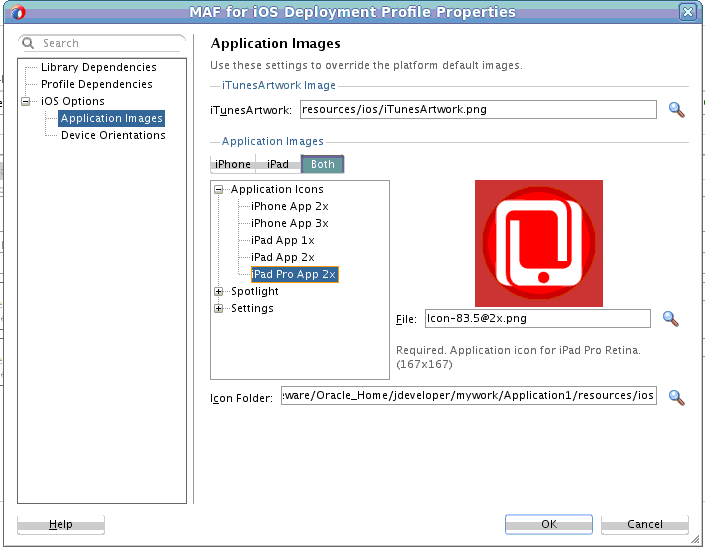
Task: Browse for the iTunesArtwork image file
Action: point(676,110)
